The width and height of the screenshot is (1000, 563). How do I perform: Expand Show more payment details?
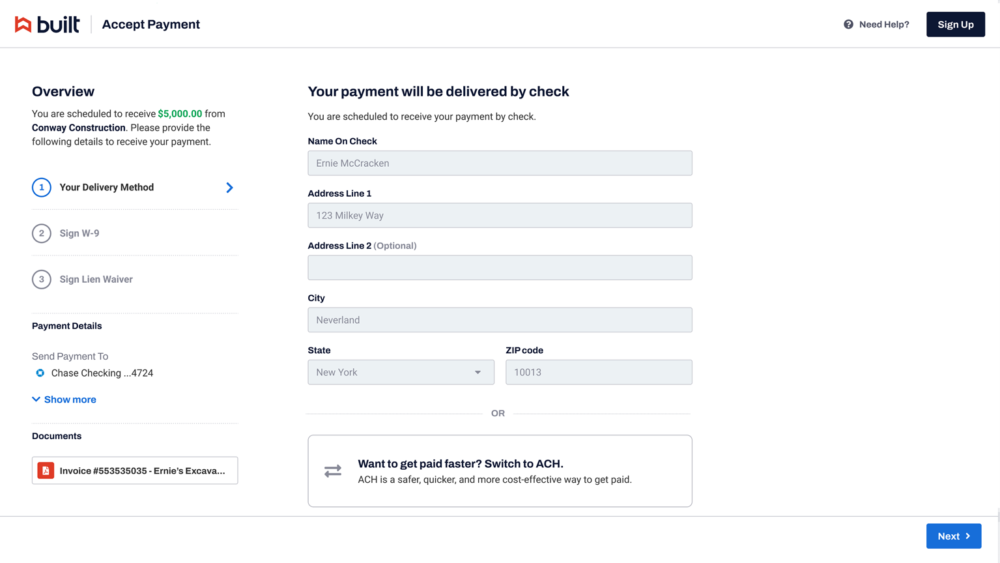pos(64,399)
